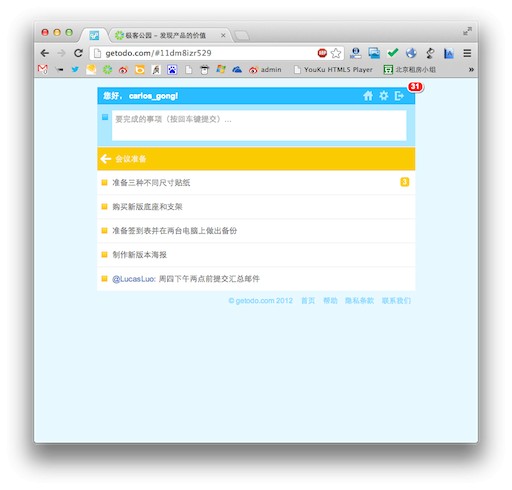Expand the subtask count badge showing 3
This screenshot has width=512, height=490.
[x=404, y=182]
